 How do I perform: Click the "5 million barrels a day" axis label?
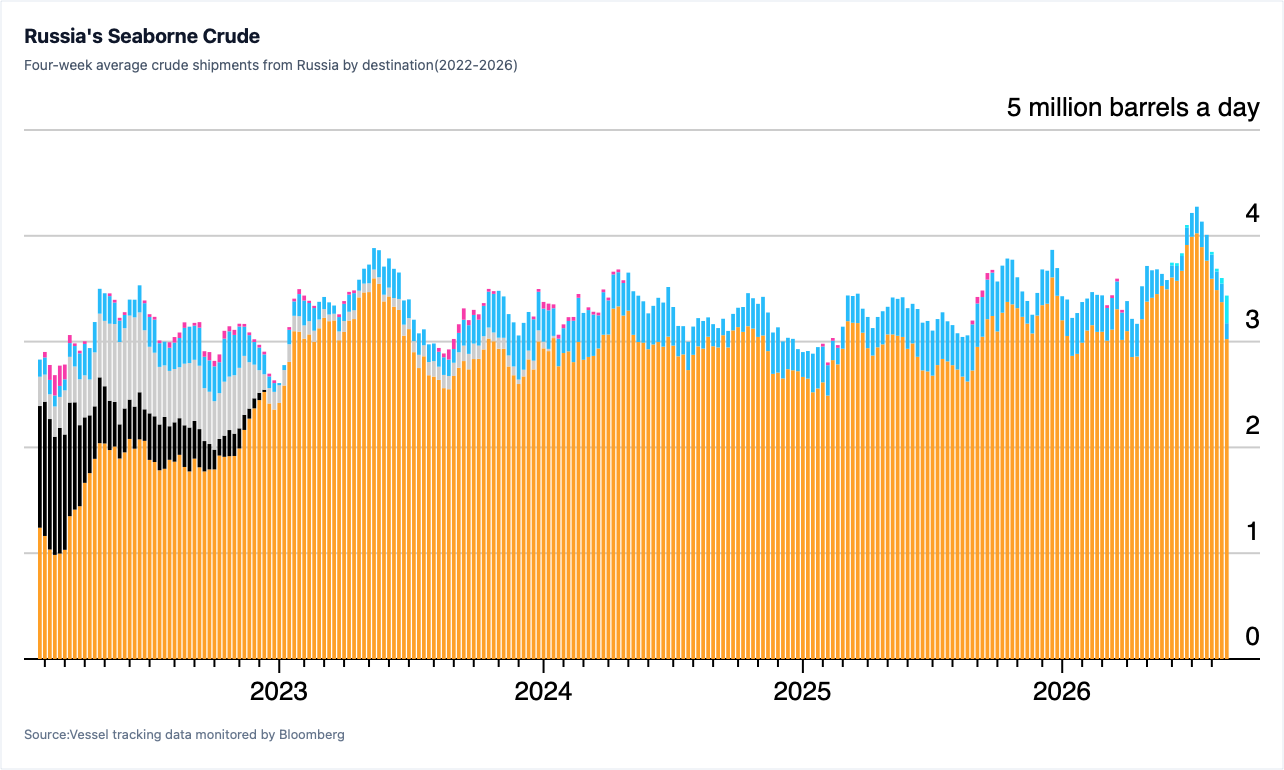coord(1133,108)
